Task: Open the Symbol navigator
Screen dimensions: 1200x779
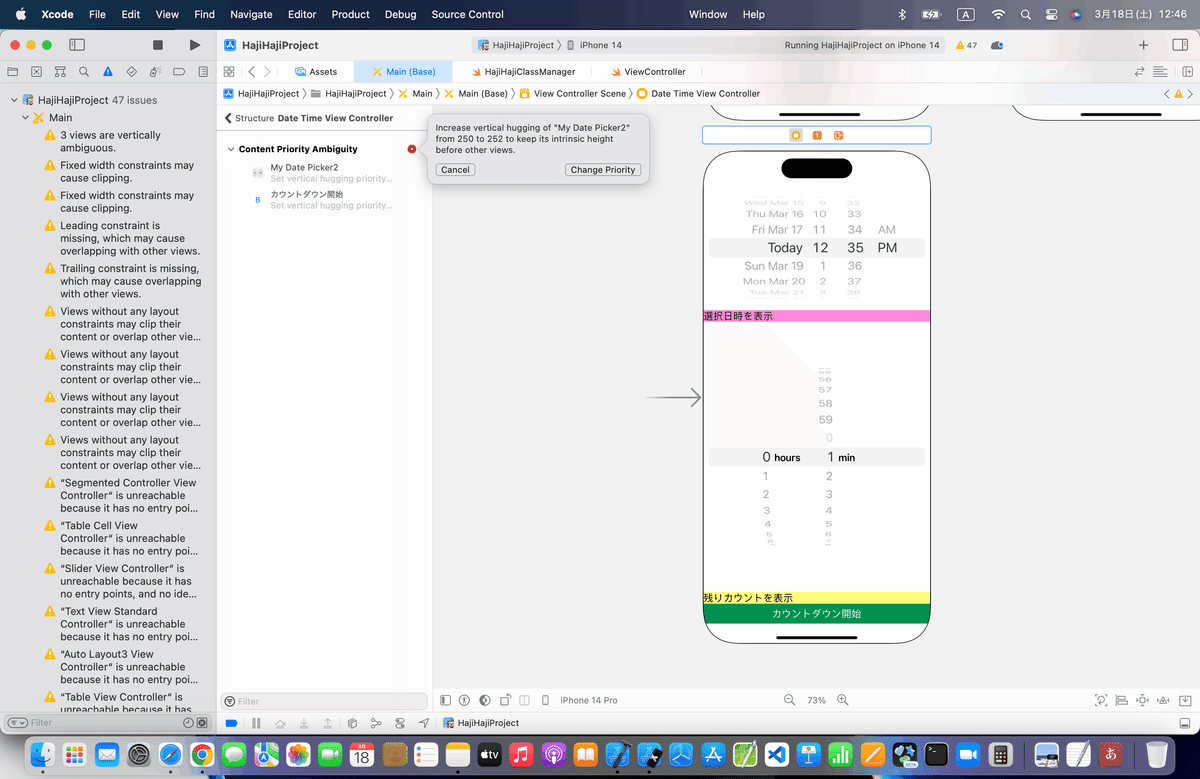Action: pyautogui.click(x=60, y=72)
